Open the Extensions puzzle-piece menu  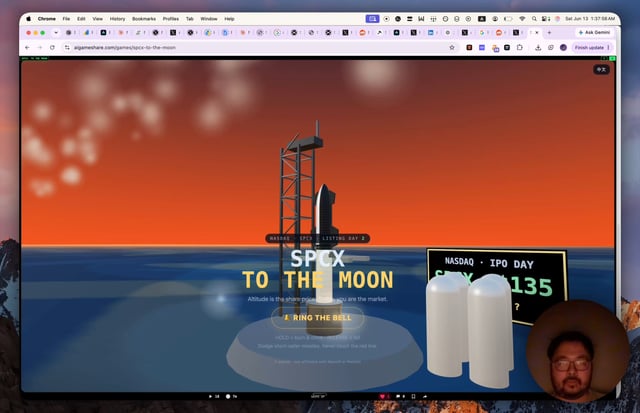coord(520,48)
